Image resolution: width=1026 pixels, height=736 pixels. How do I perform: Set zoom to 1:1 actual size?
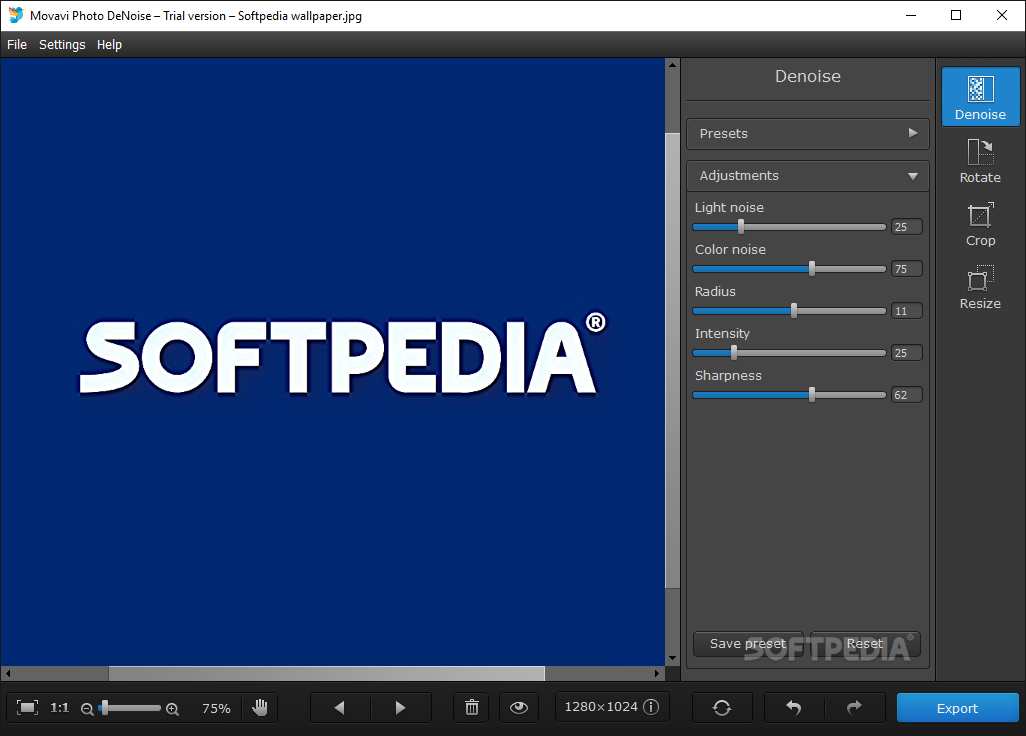pyautogui.click(x=60, y=707)
